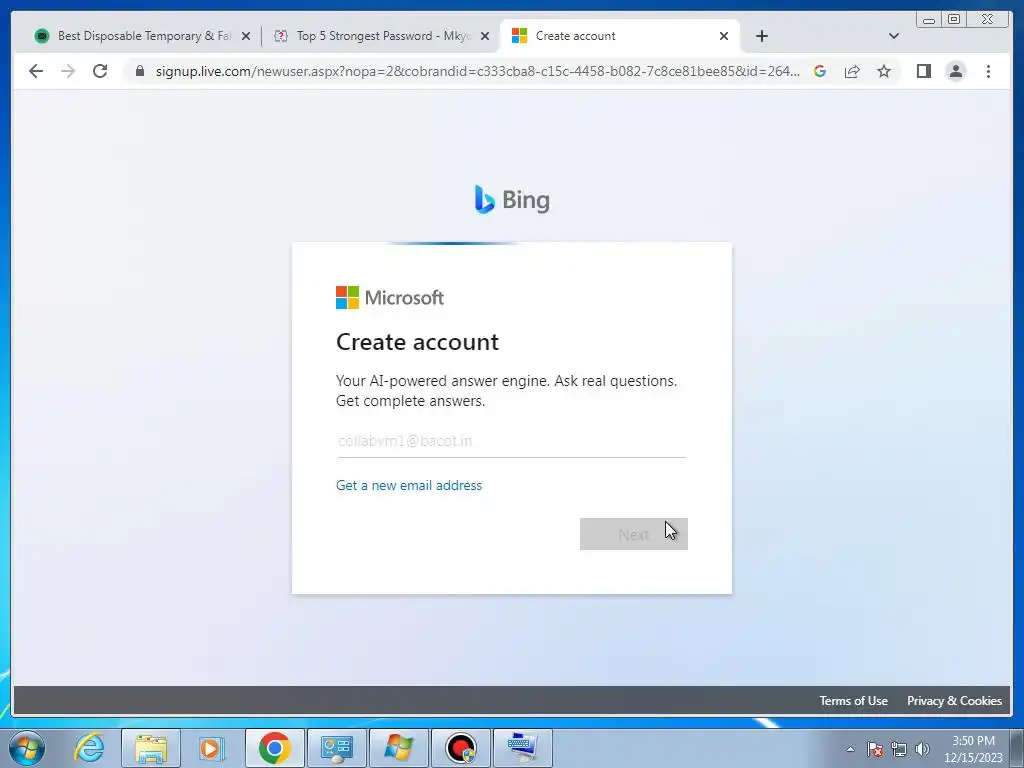Open the Windows Start menu orb
This screenshot has width=1024, height=768.
point(27,748)
